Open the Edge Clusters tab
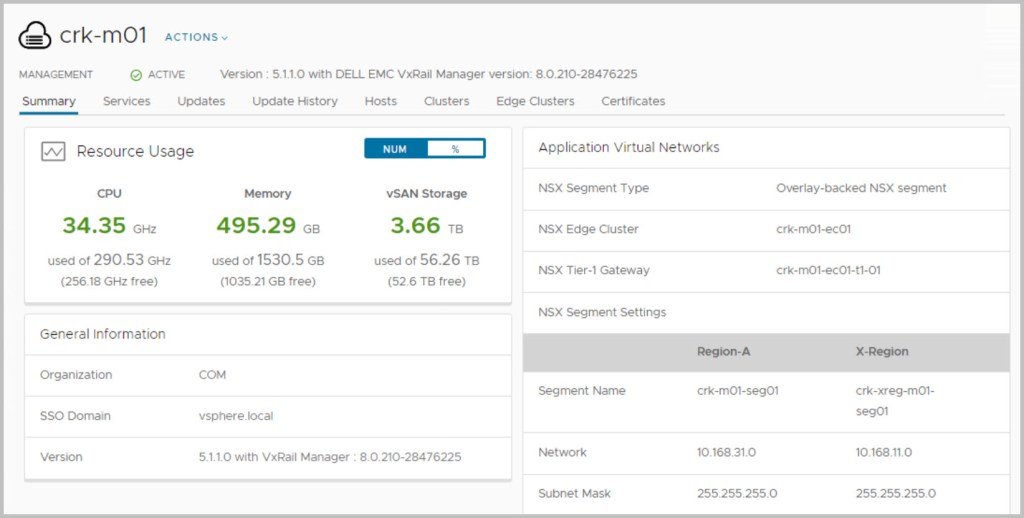Screen dimensions: 1024x518 535,101
